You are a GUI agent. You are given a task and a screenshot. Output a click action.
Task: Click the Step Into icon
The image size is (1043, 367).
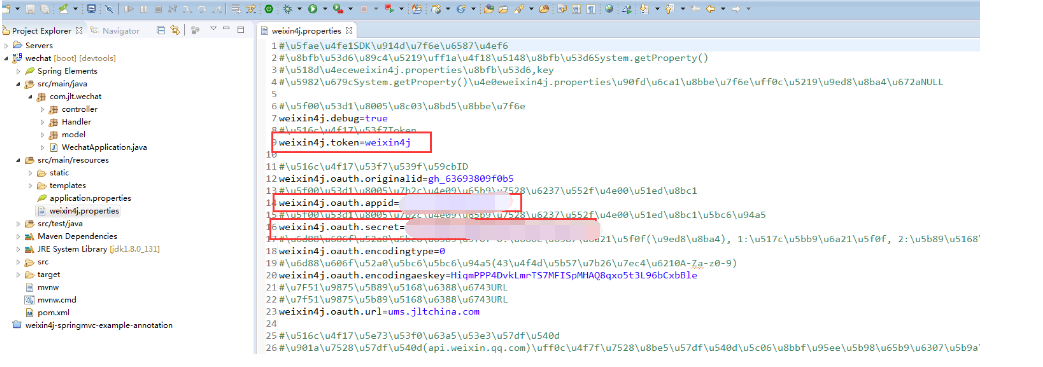187,9
